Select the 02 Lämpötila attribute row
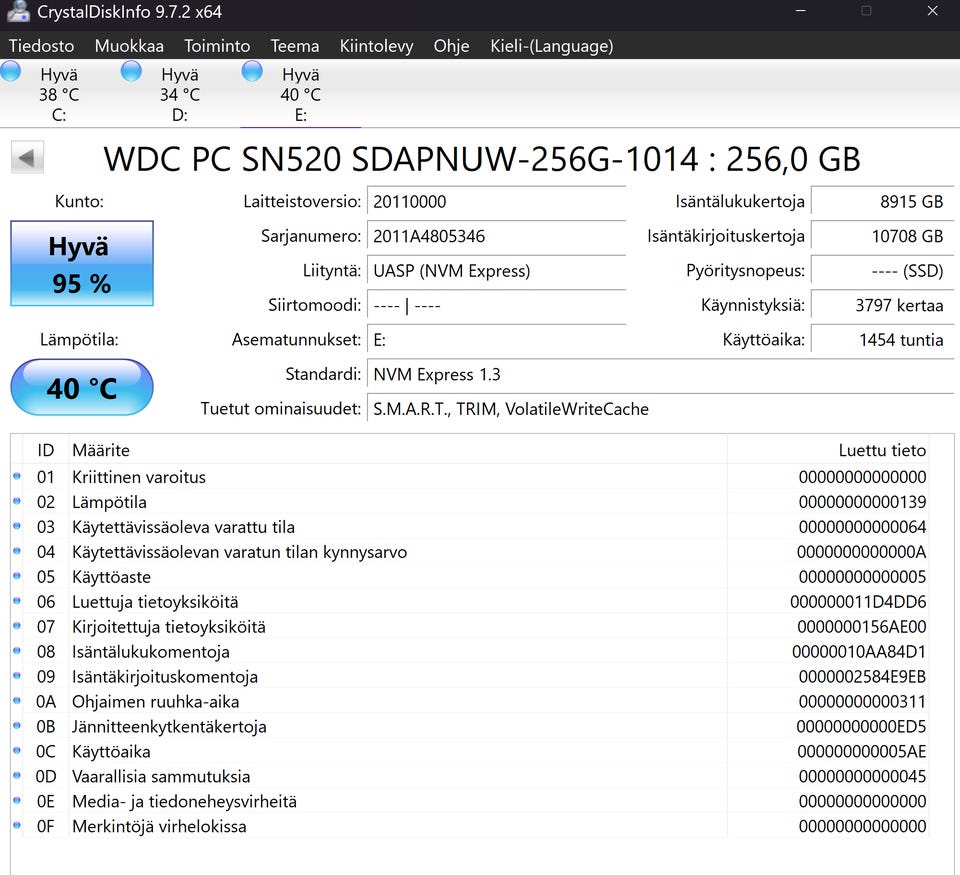 470,502
